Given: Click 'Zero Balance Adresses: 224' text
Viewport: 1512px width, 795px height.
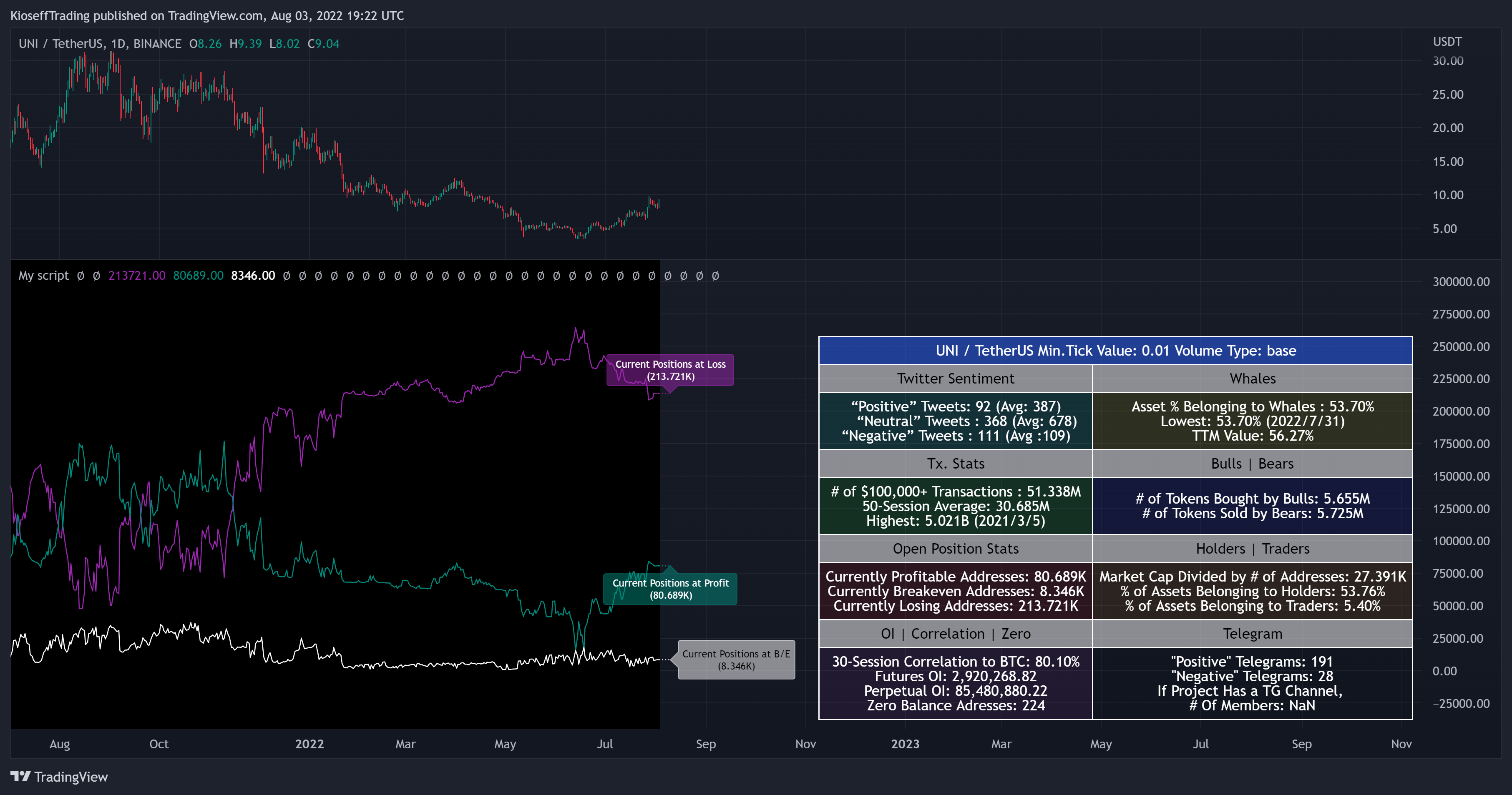Looking at the screenshot, I should pyautogui.click(x=956, y=706).
